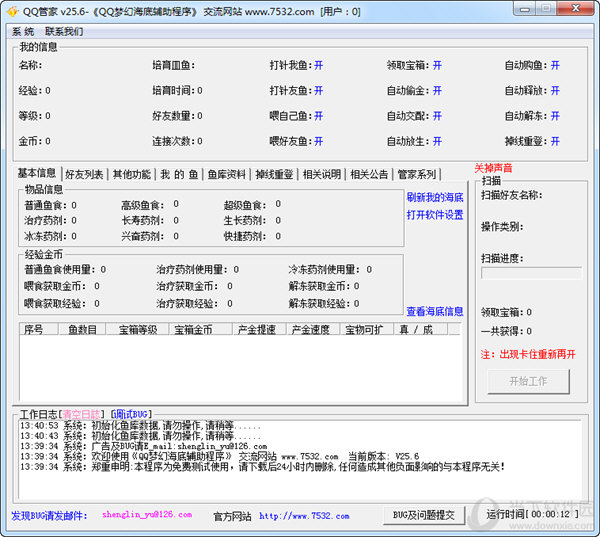The width and height of the screenshot is (600, 537).
Task: Click email link shenglin_yu@126.com at bottom
Action: pos(147,515)
